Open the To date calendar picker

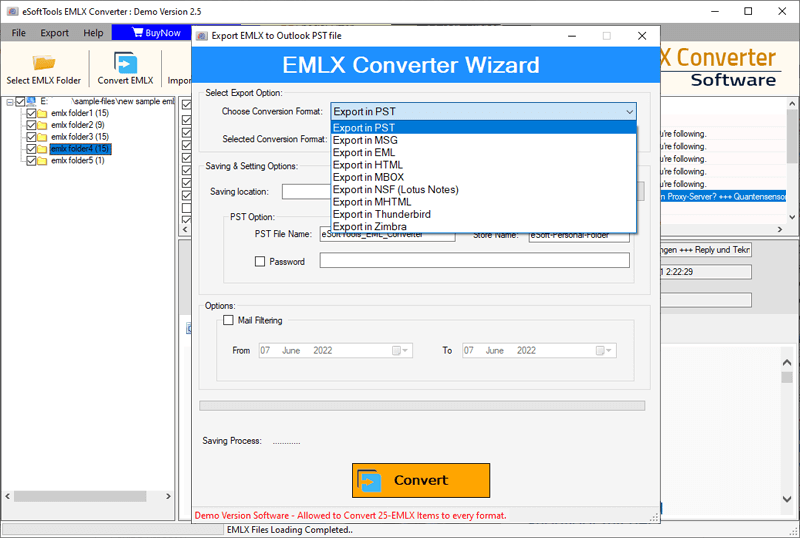pos(604,351)
